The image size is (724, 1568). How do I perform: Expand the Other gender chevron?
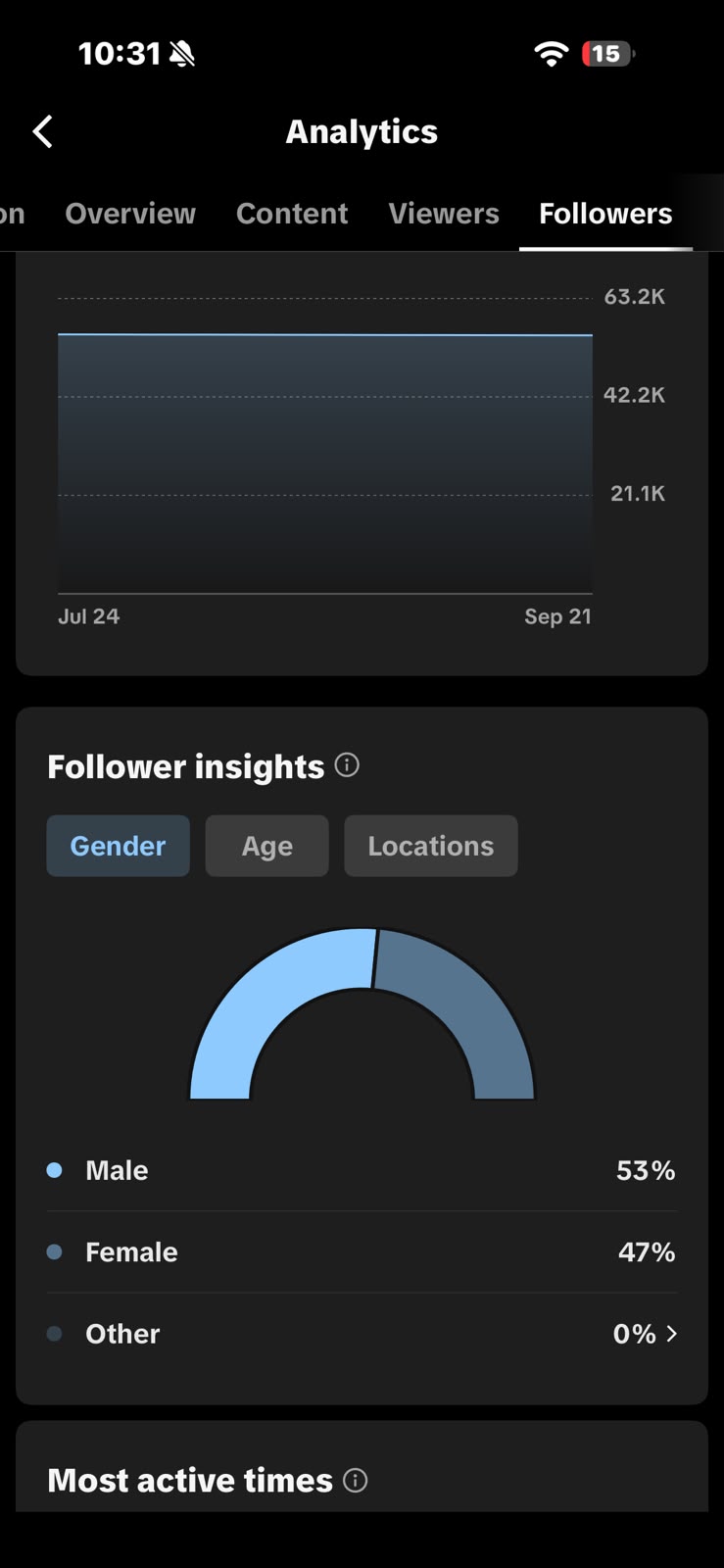click(x=671, y=1334)
